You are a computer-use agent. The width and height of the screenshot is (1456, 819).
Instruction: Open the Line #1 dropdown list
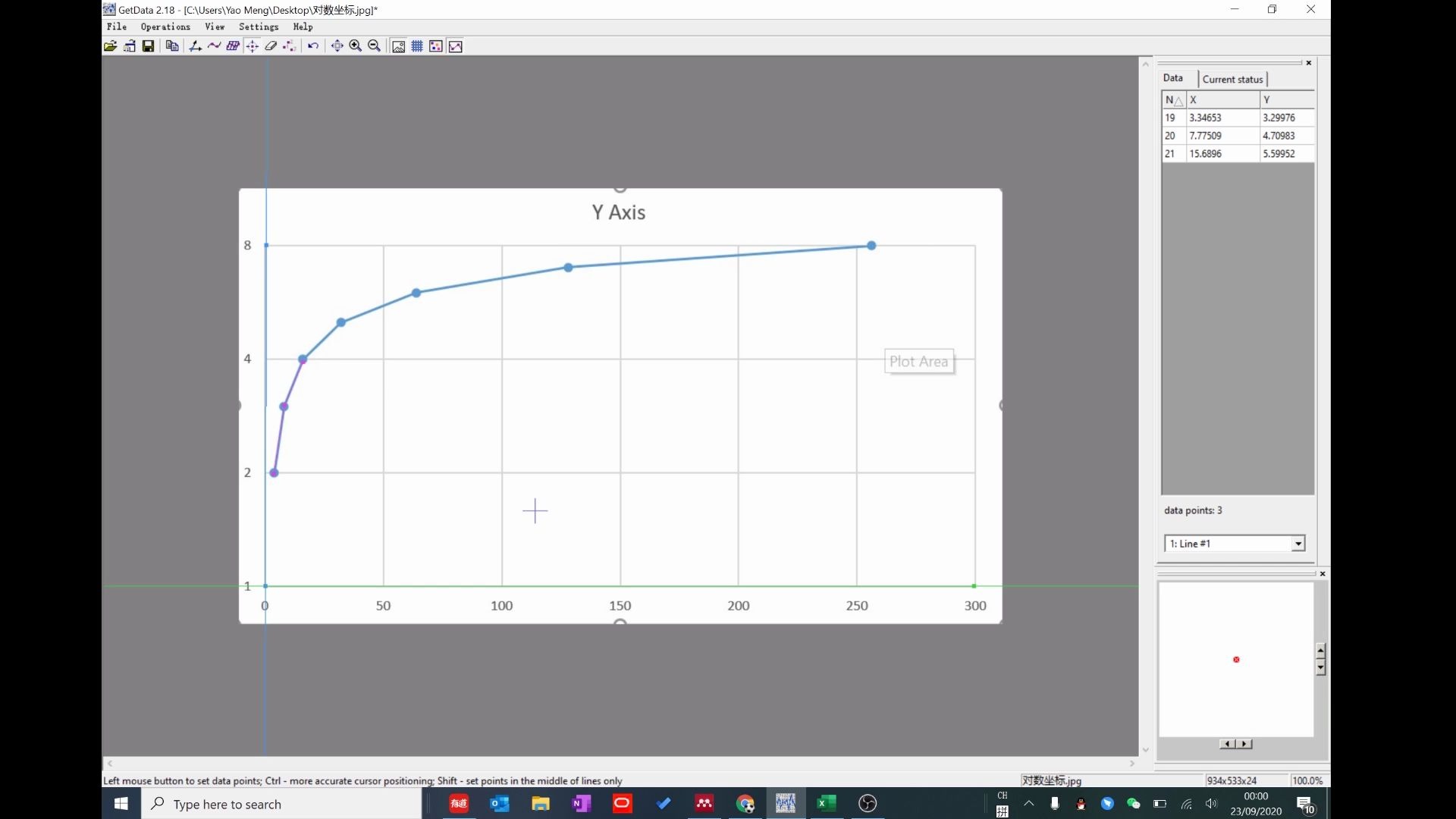coord(1298,544)
